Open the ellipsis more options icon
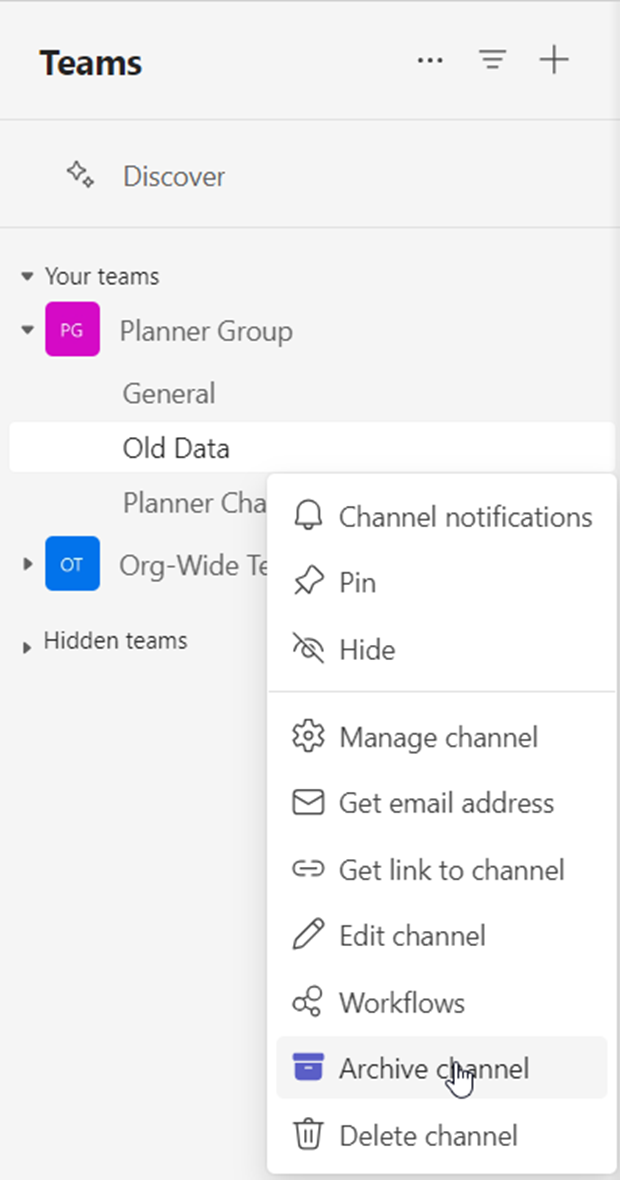The width and height of the screenshot is (620, 1180). click(x=430, y=60)
